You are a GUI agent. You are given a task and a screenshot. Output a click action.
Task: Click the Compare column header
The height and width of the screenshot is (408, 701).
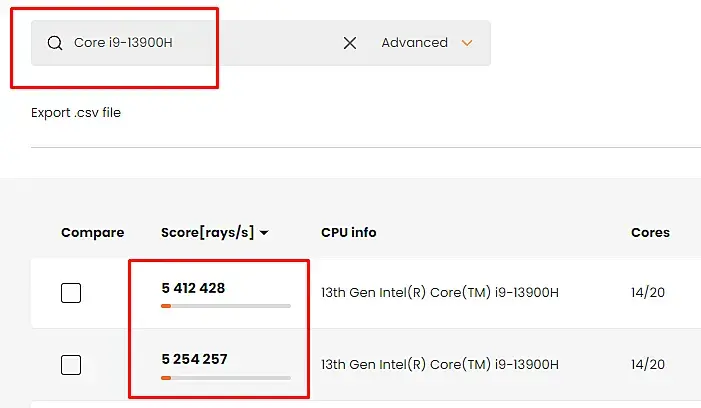click(92, 232)
